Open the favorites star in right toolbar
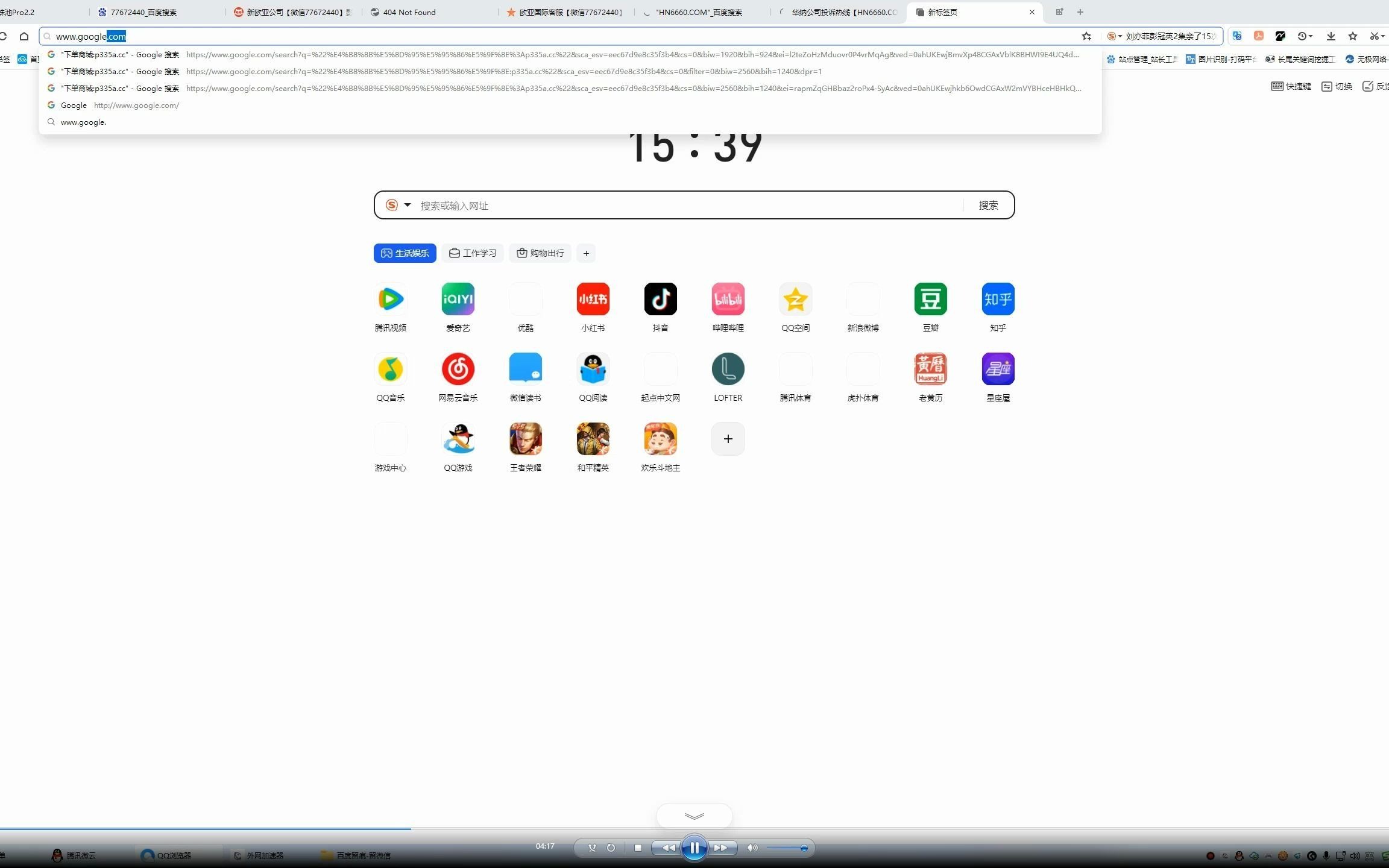The width and height of the screenshot is (1389, 868). 1353,36
